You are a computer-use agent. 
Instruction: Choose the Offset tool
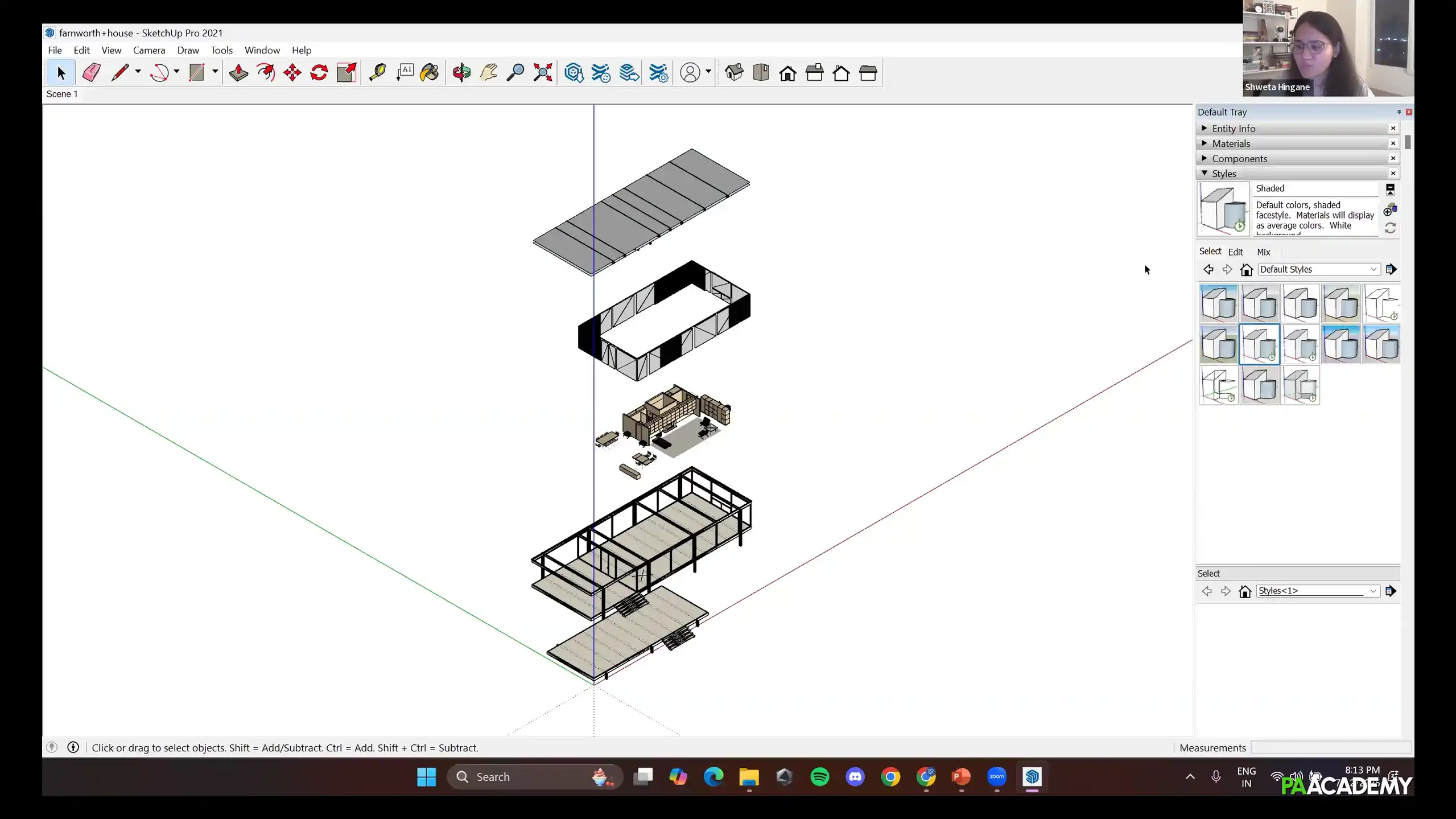(x=266, y=73)
